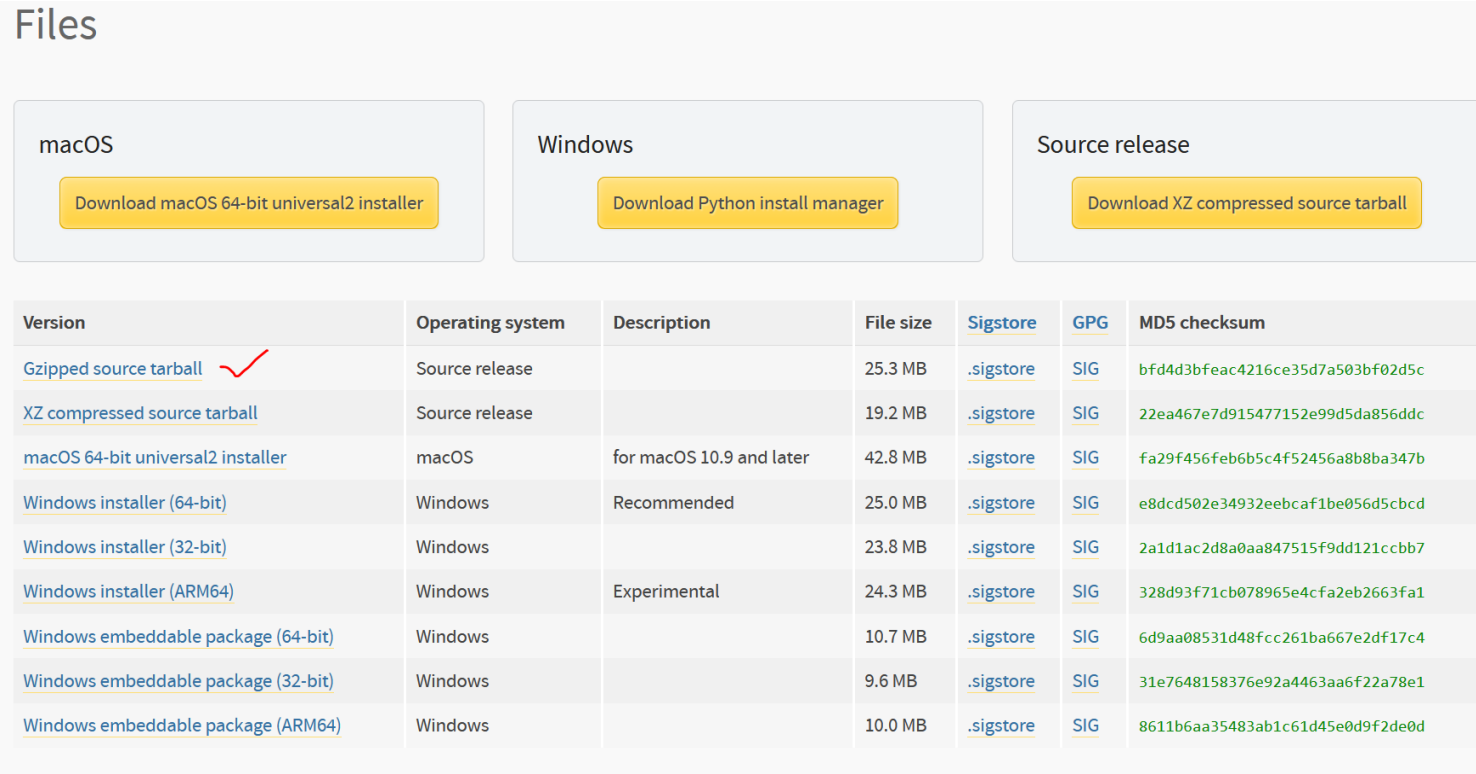Open SIG link for macOS 64-bit universal2 installer row
This screenshot has width=1476, height=774.
tap(1086, 458)
